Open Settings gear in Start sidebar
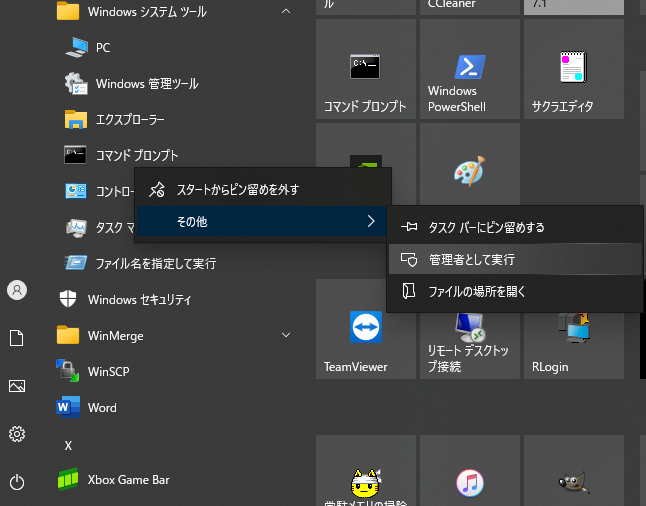Viewport: 646px width, 506px height. 17,434
